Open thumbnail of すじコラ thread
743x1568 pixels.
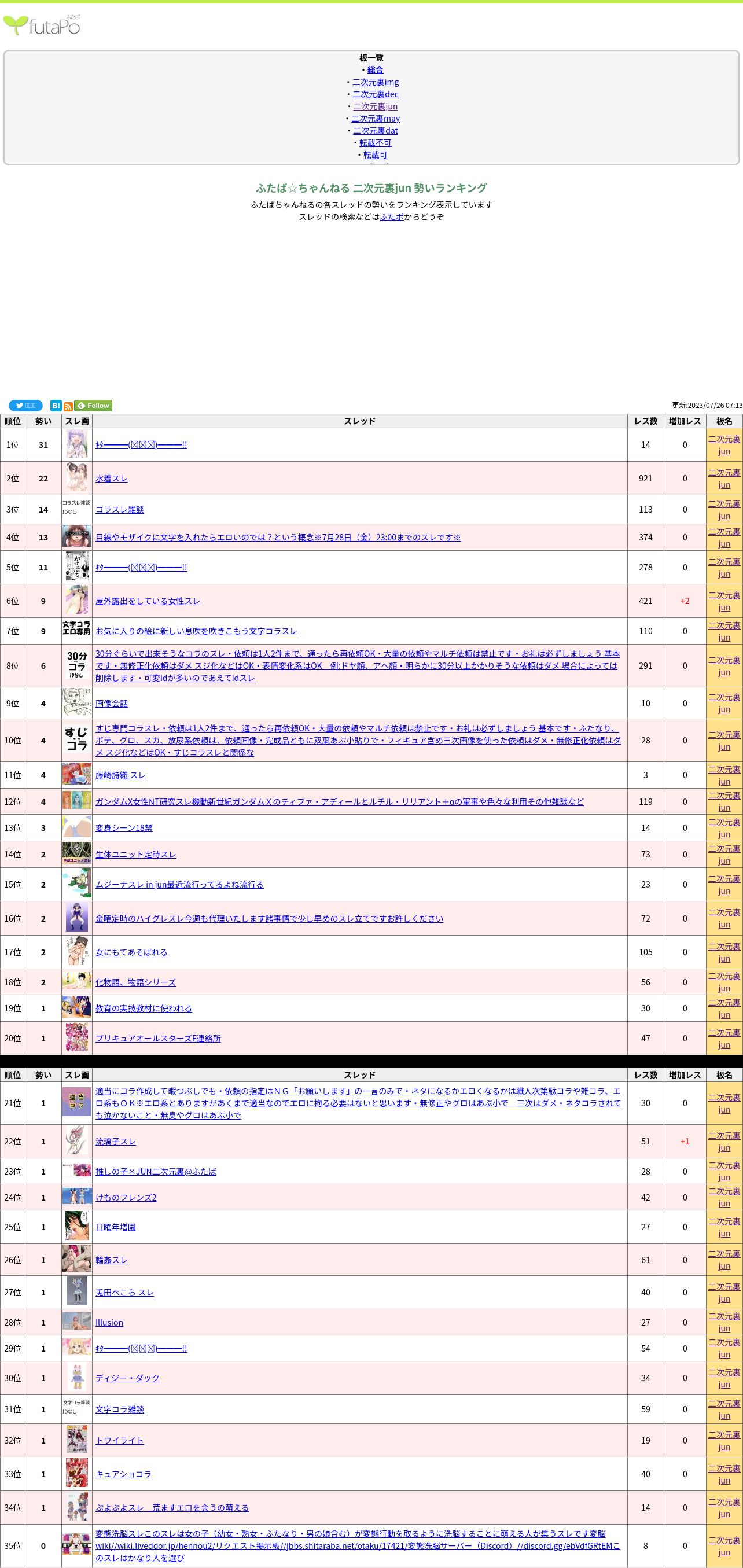(77, 740)
